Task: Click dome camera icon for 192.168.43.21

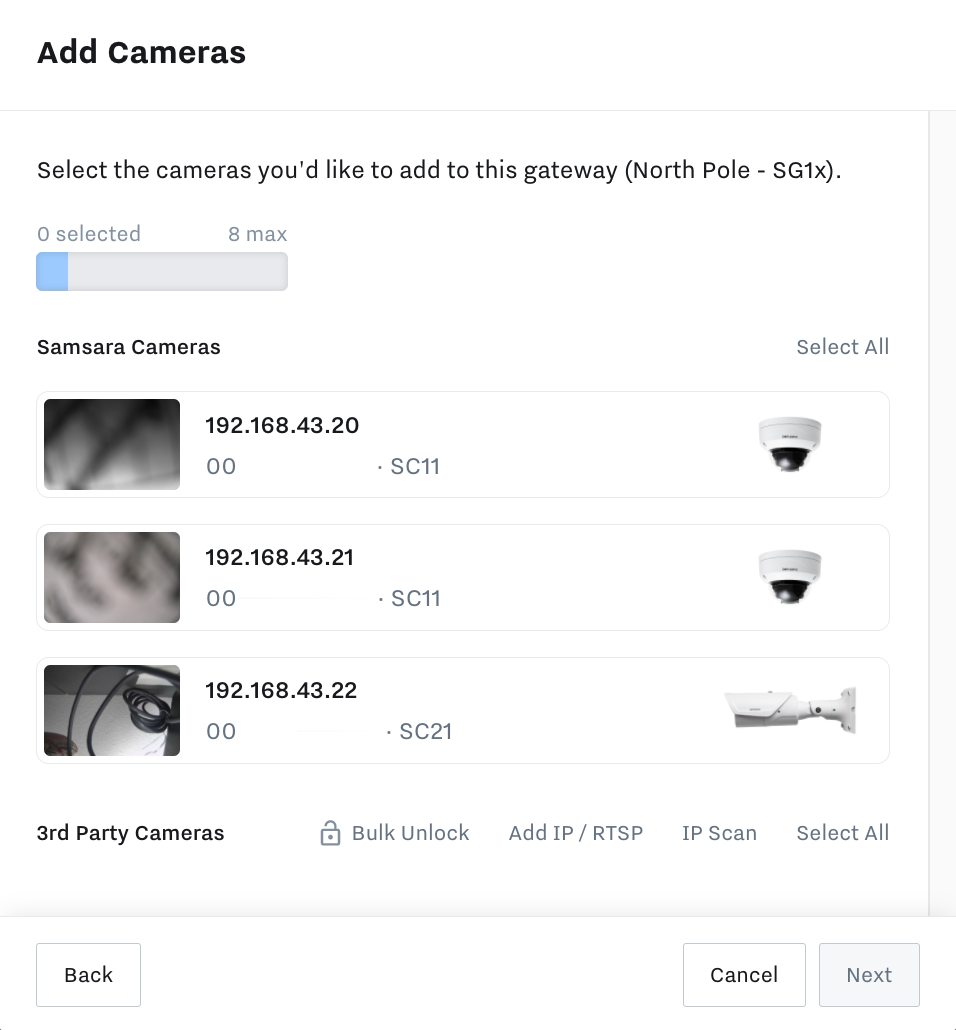Action: 790,577
